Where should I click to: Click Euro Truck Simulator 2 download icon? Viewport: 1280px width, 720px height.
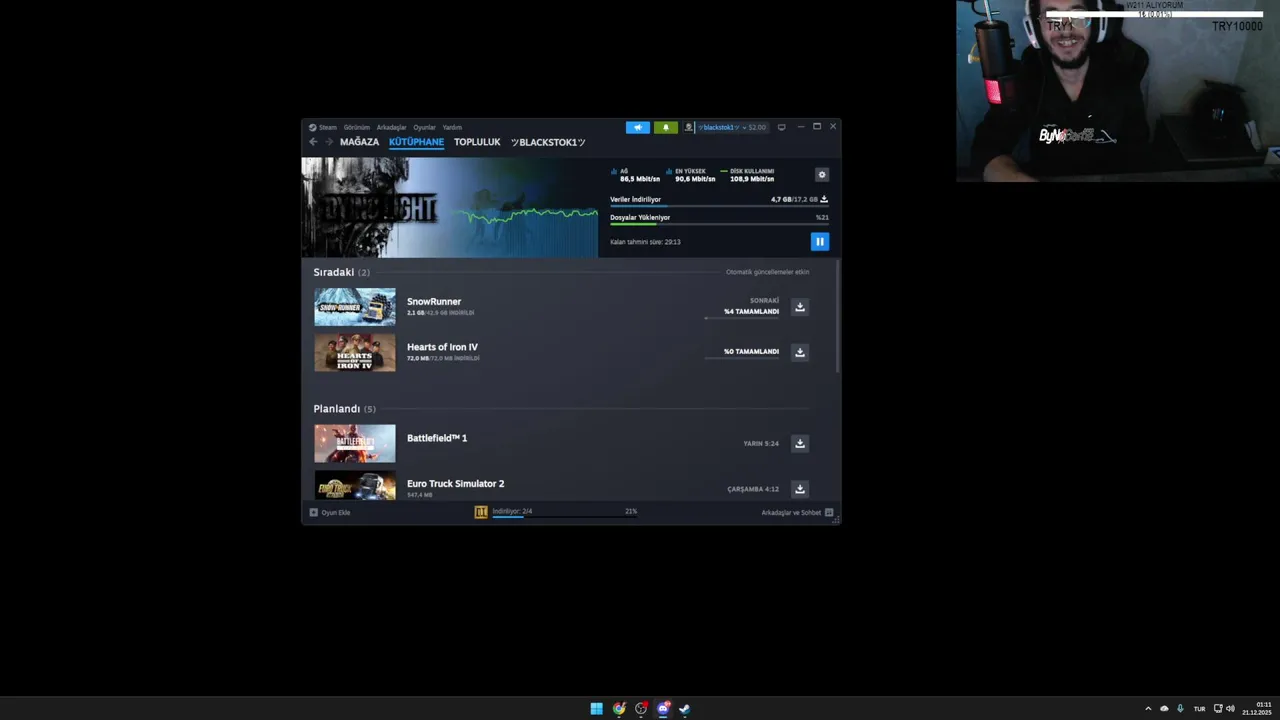(799, 489)
